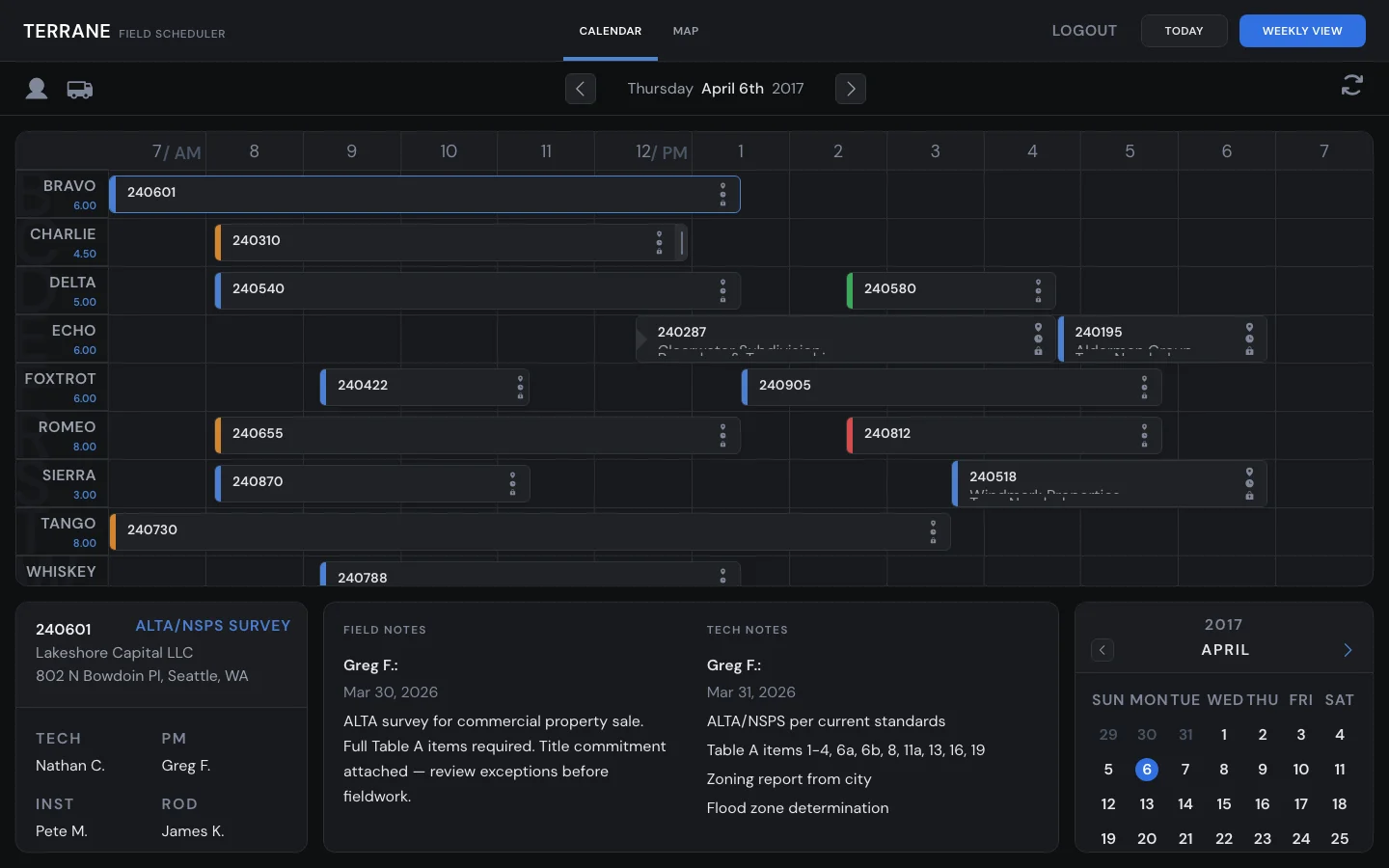1389x868 pixels.
Task: Click the location pin icon on job 240601
Action: click(723, 185)
